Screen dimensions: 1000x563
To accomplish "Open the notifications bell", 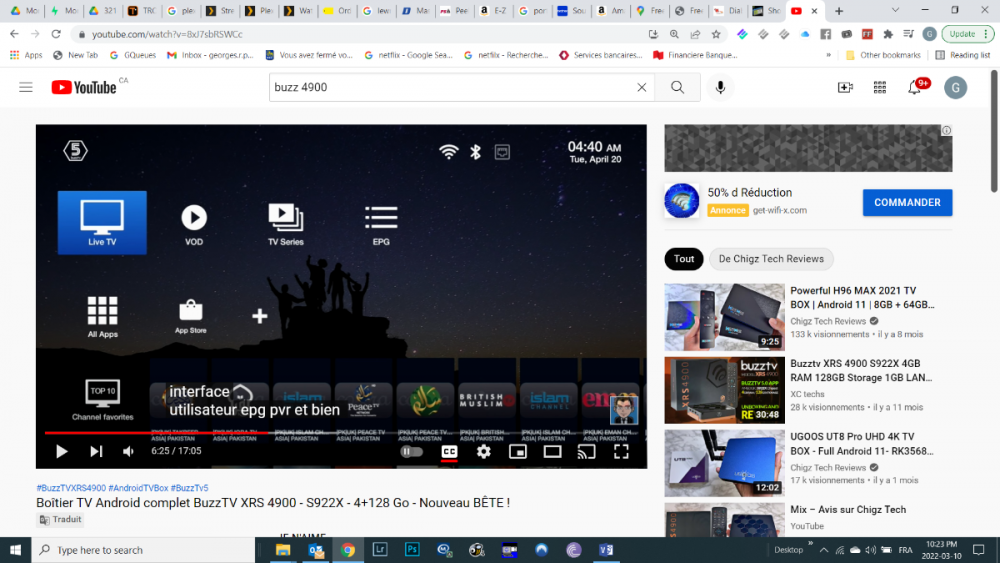I will coord(914,88).
